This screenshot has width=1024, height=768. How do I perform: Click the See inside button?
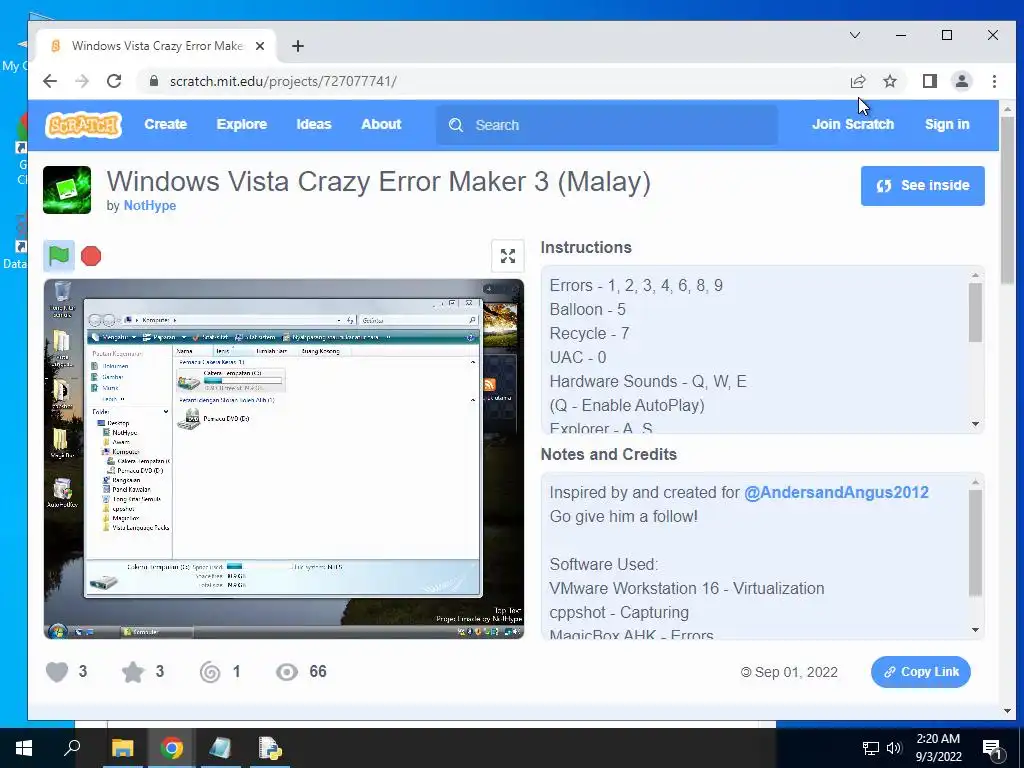point(922,185)
